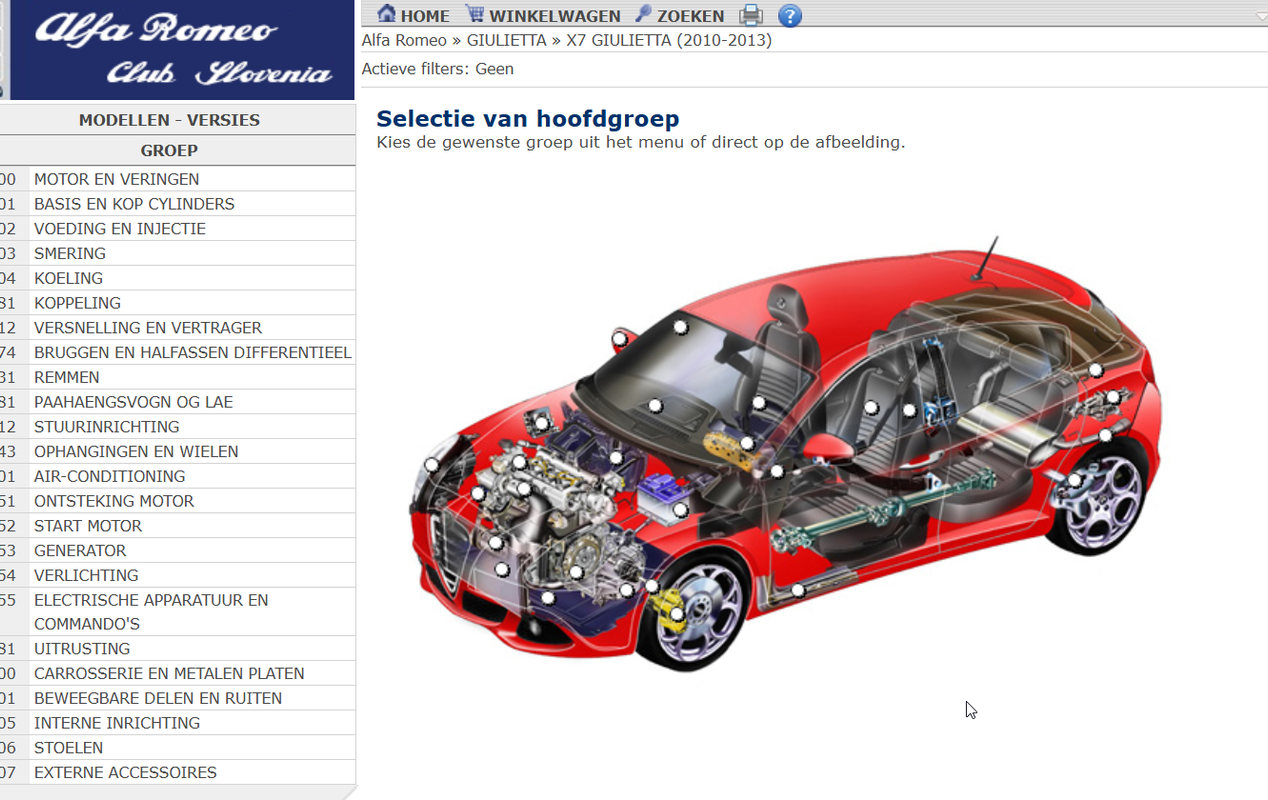
Task: Click the Alfa Romeo breadcrumb link
Action: tap(405, 41)
